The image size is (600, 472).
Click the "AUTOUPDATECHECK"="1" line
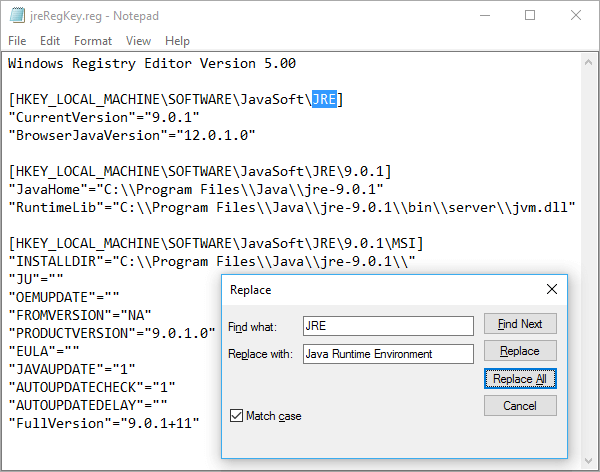(x=91, y=387)
